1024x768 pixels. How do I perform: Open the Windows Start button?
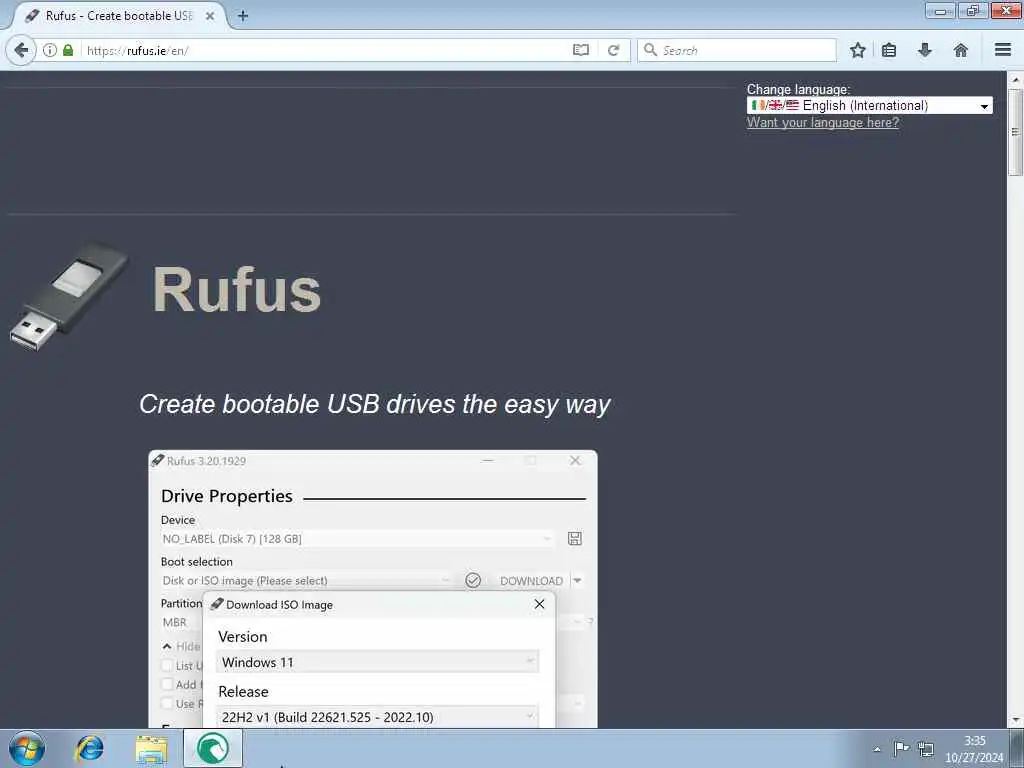tap(27, 748)
